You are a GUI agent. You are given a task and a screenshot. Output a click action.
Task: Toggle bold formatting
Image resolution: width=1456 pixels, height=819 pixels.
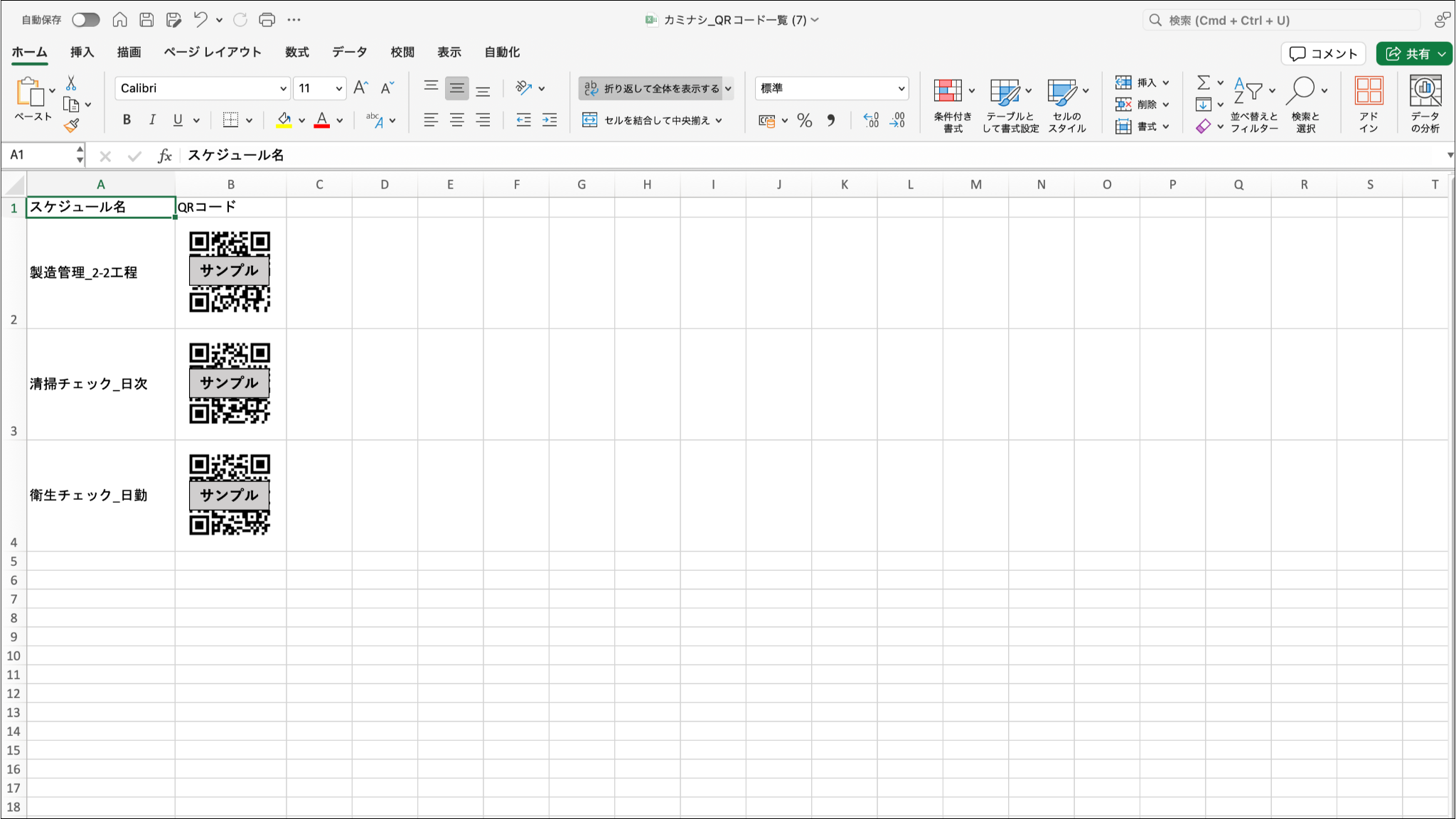(x=127, y=120)
